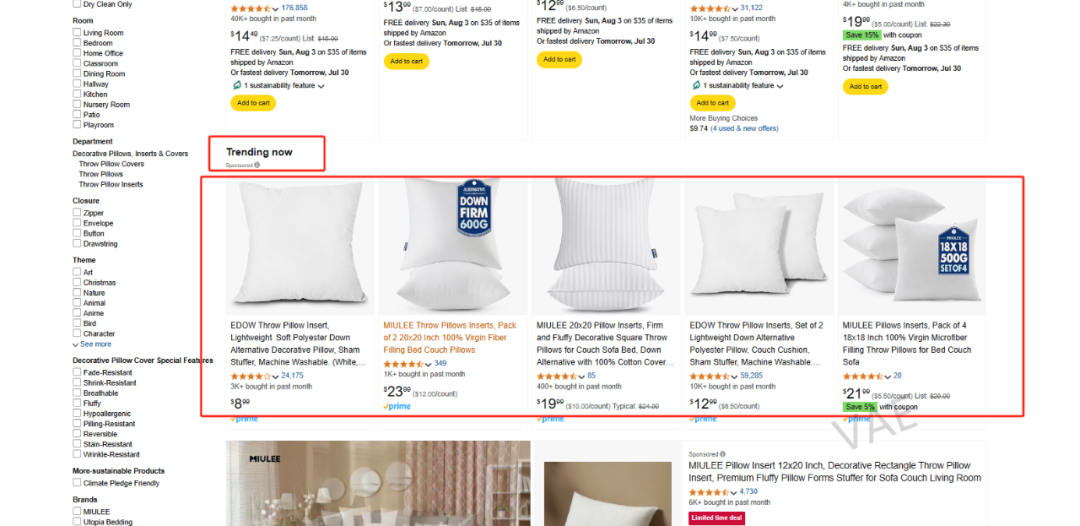Open the Down Firm 600G pillow image
1080x526 pixels.
coord(453,245)
